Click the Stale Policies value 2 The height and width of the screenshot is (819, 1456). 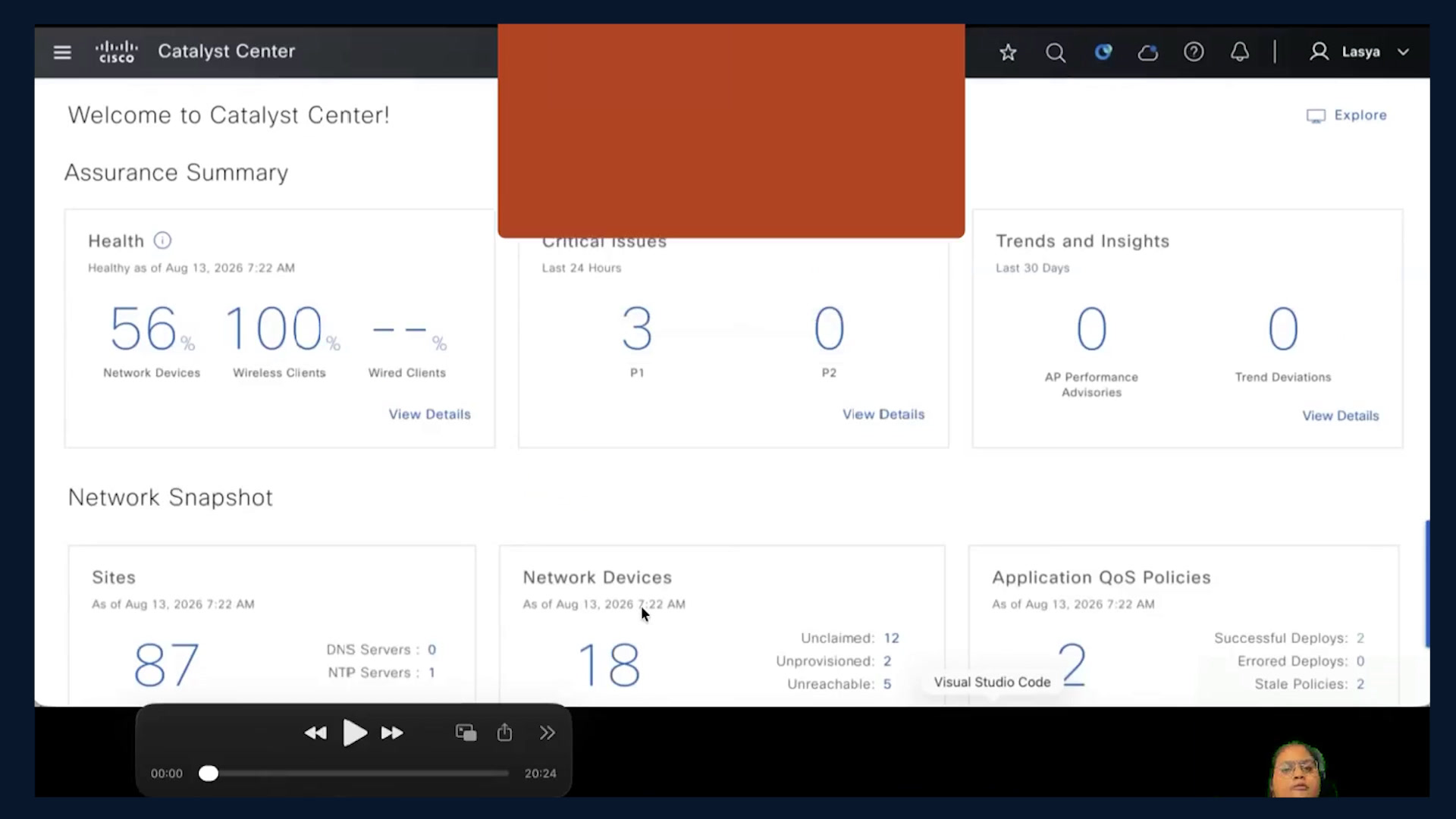pos(1360,684)
